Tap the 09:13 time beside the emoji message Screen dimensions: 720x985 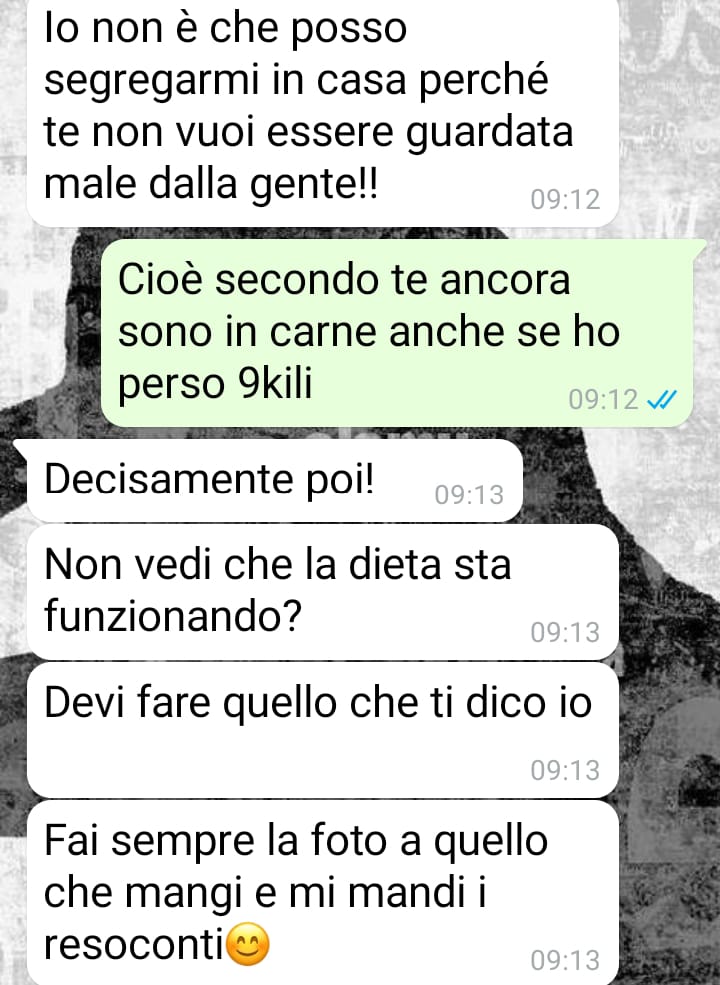tap(565, 961)
